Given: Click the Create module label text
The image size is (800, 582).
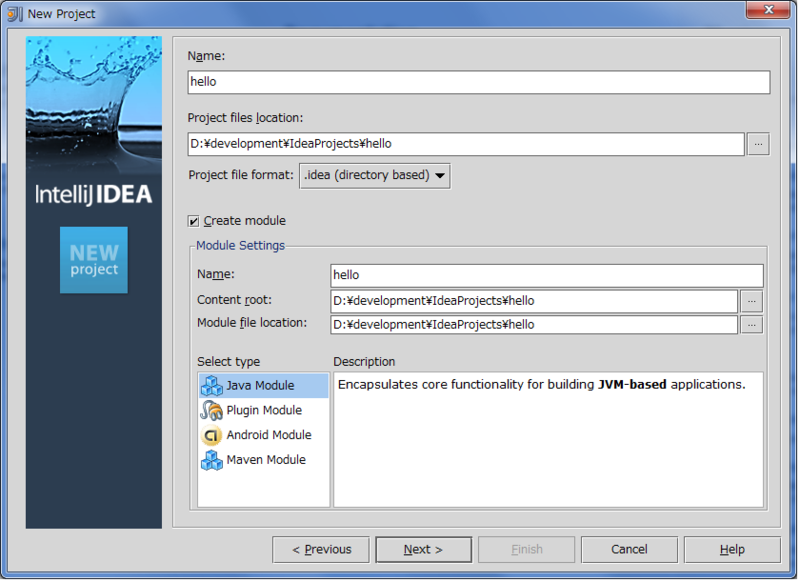Looking at the screenshot, I should (245, 221).
